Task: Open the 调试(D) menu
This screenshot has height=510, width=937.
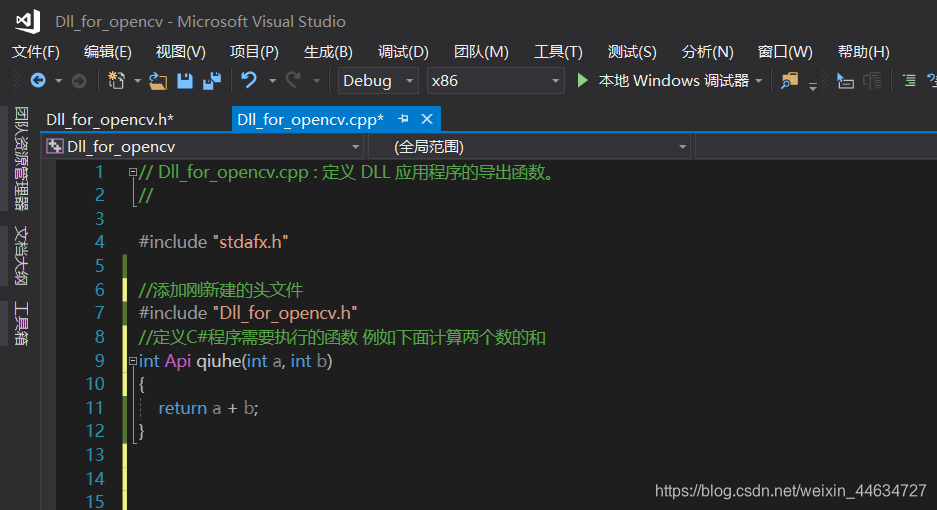Action: tap(403, 52)
